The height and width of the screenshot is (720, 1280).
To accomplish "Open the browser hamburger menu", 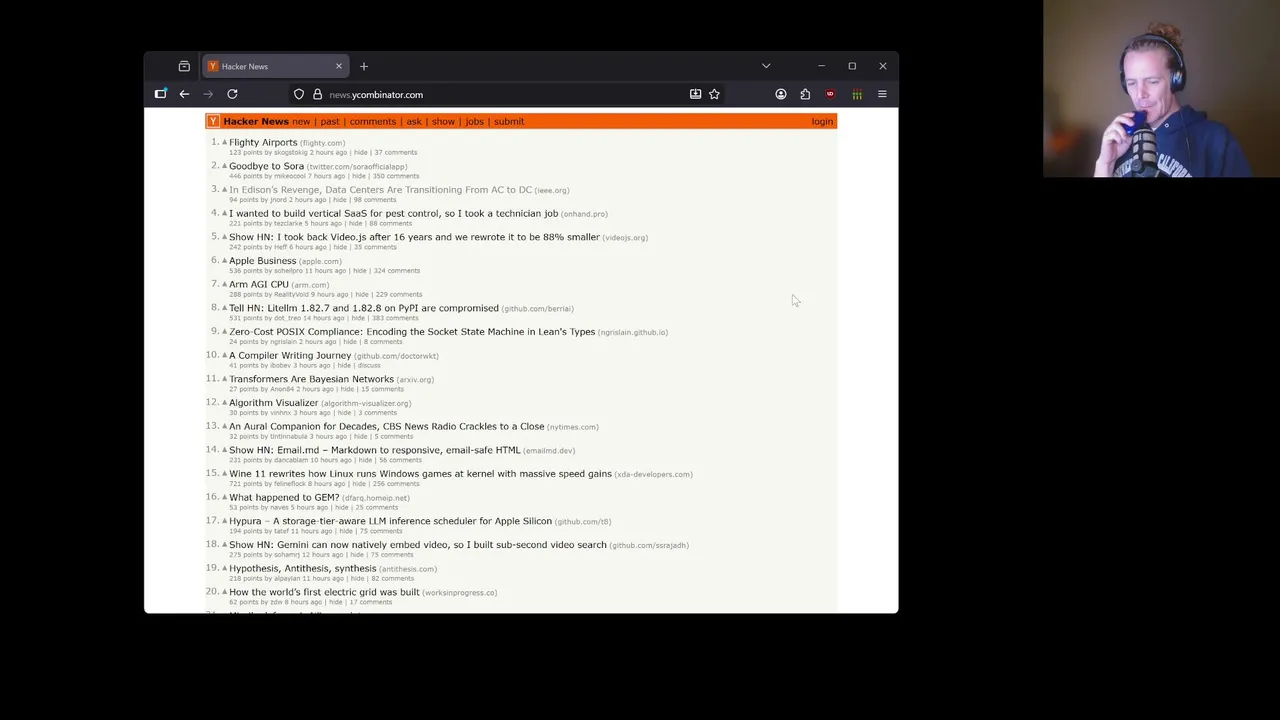I will click(x=882, y=94).
